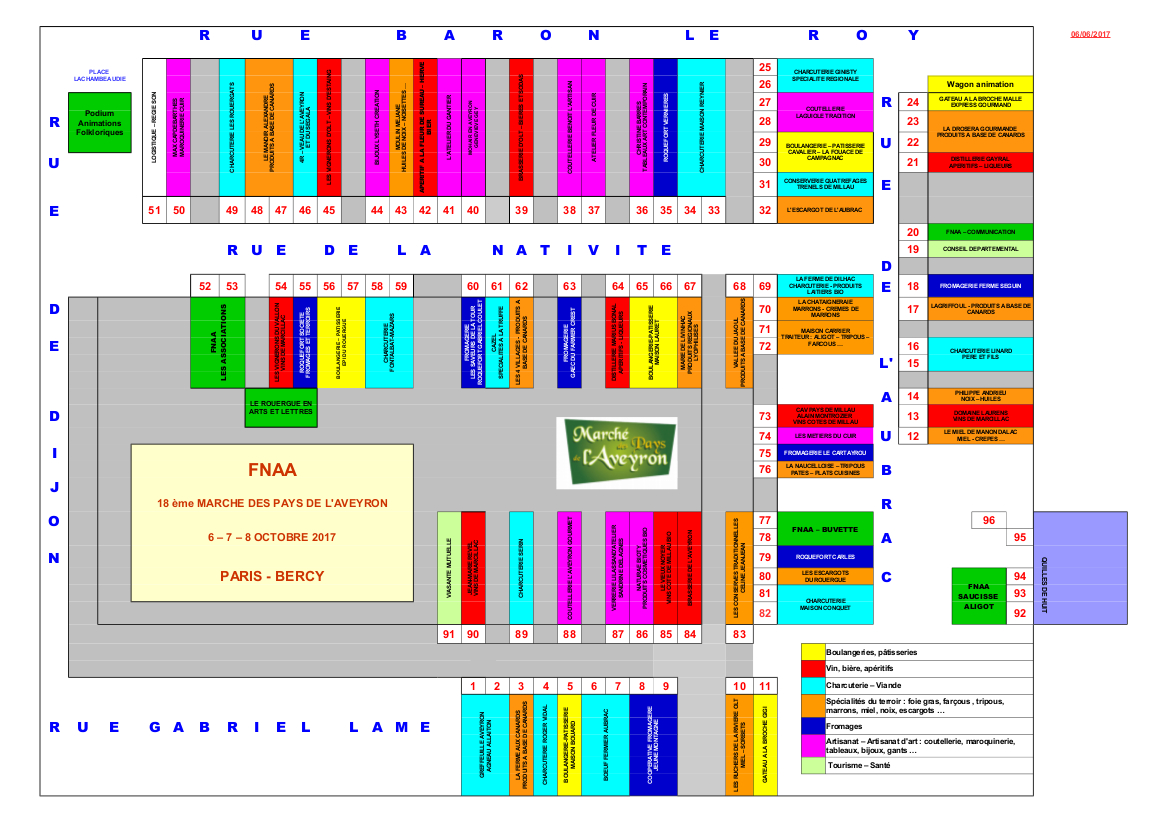Click the green FNAA LES ASSOCIATIONS block
This screenshot has height=826, width=1169.
click(x=218, y=343)
